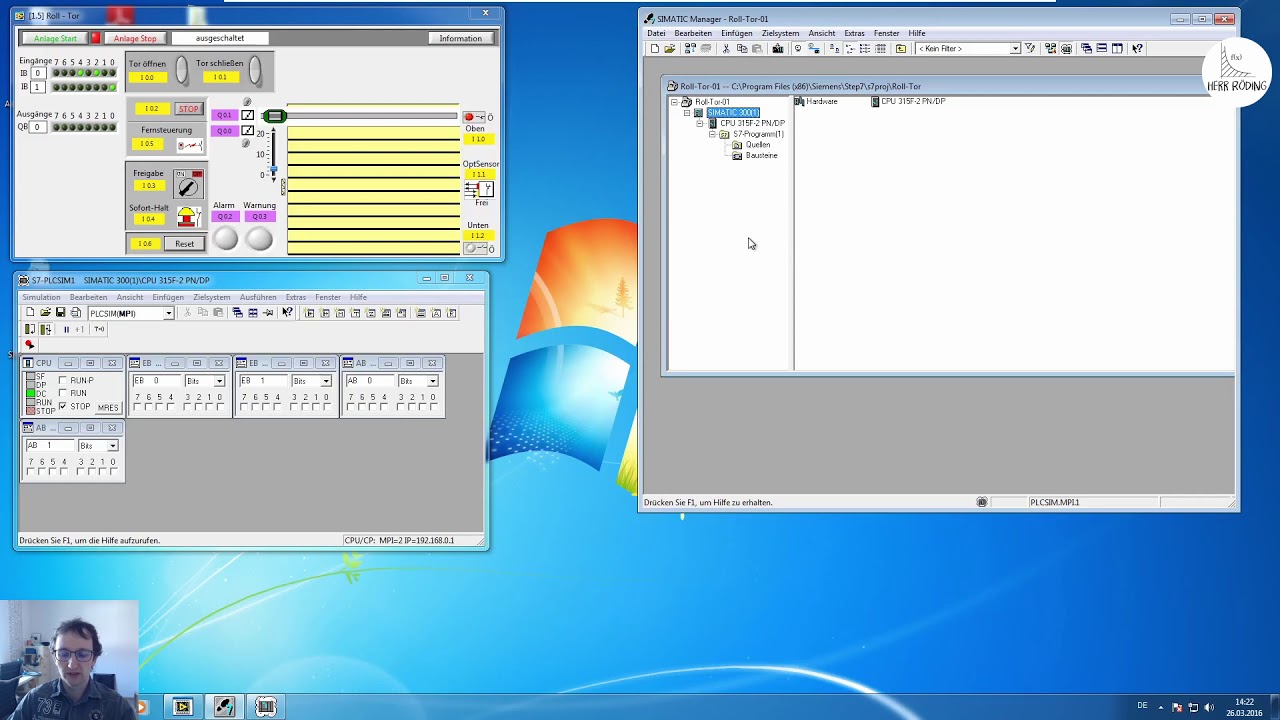Click the up-one-level folder icon in SIMATIC Manager
This screenshot has width=1280, height=720.
click(900, 48)
